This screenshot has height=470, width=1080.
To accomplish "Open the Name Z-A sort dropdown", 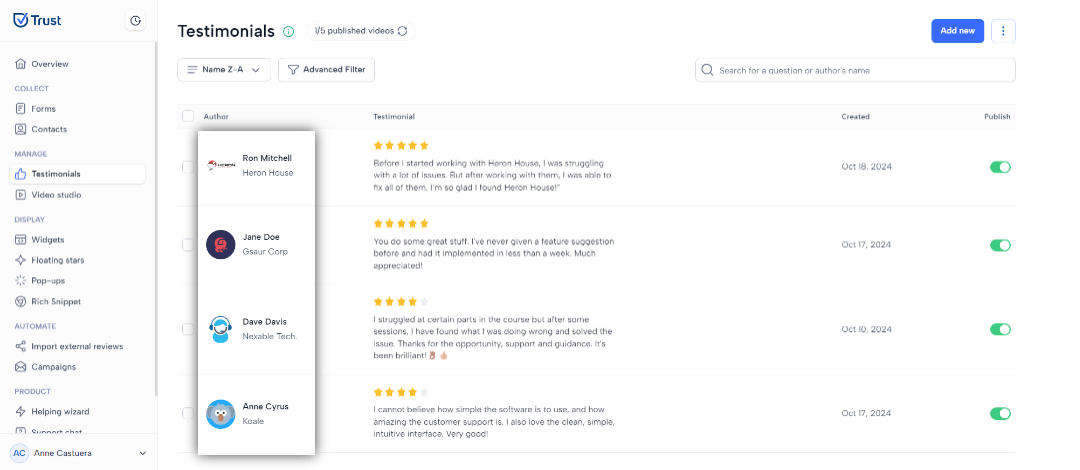I will click(224, 70).
